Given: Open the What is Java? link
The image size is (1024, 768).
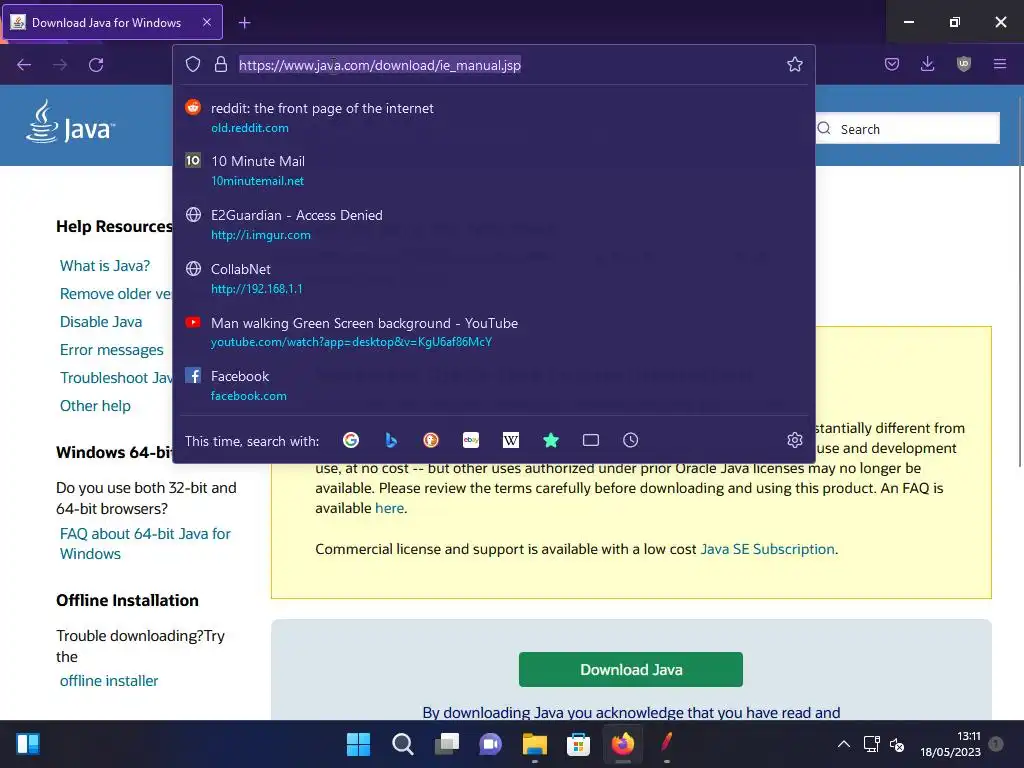Looking at the screenshot, I should (104, 266).
